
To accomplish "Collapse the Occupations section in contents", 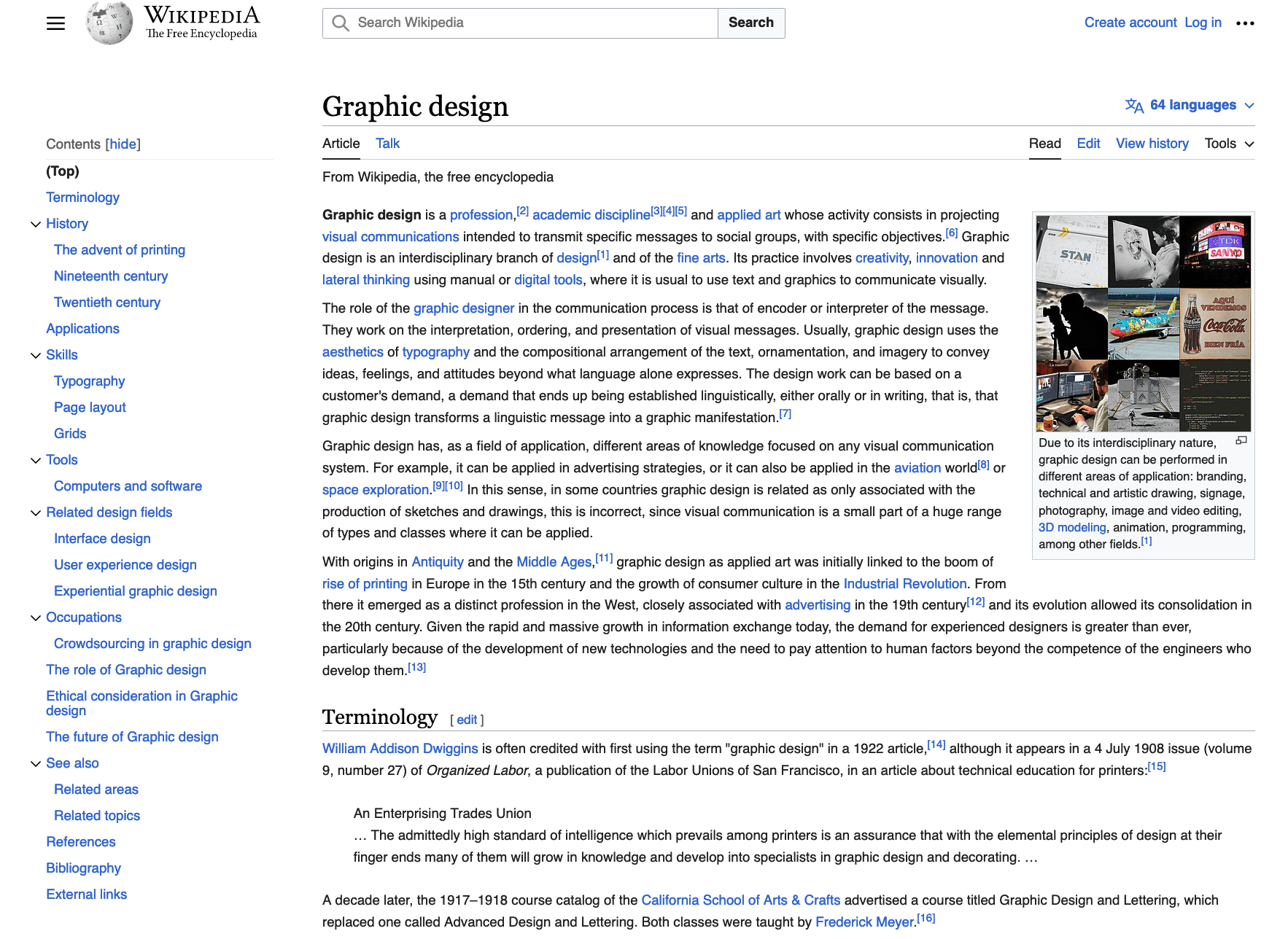I will point(36,617).
